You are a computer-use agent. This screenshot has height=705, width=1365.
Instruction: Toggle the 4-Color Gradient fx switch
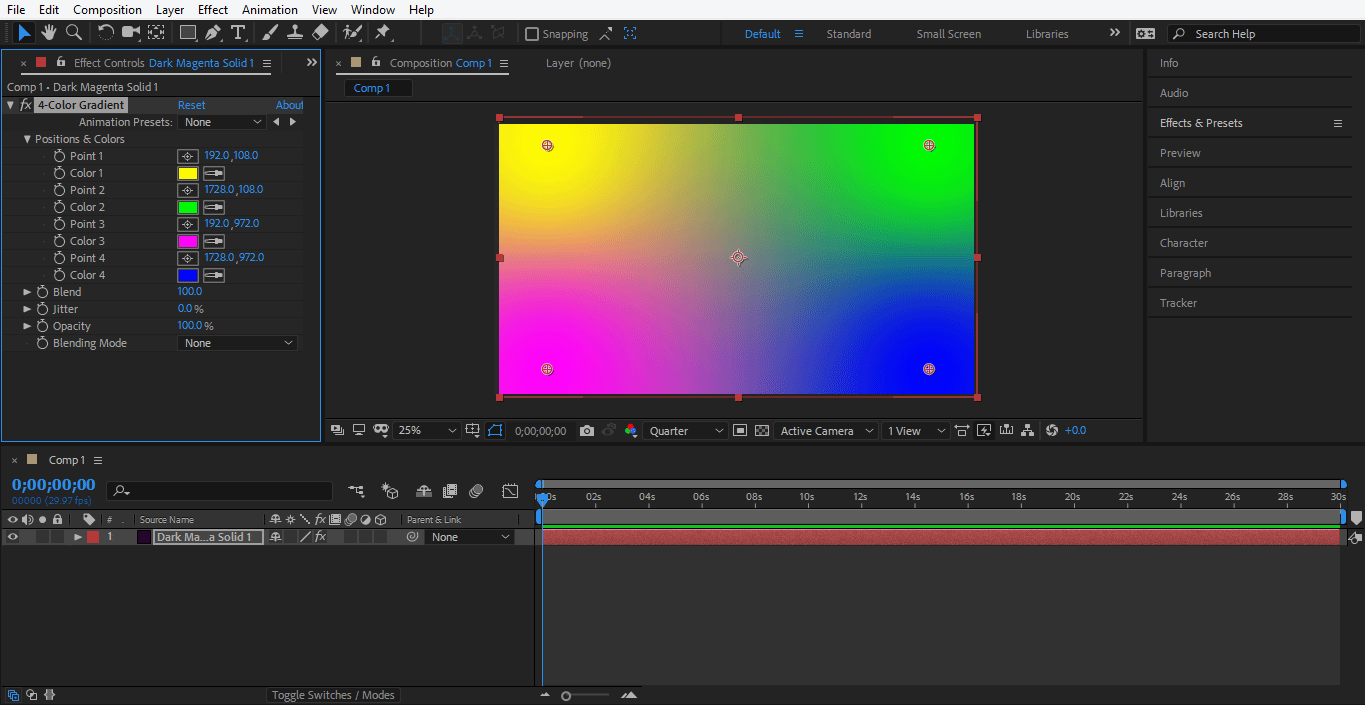click(26, 105)
